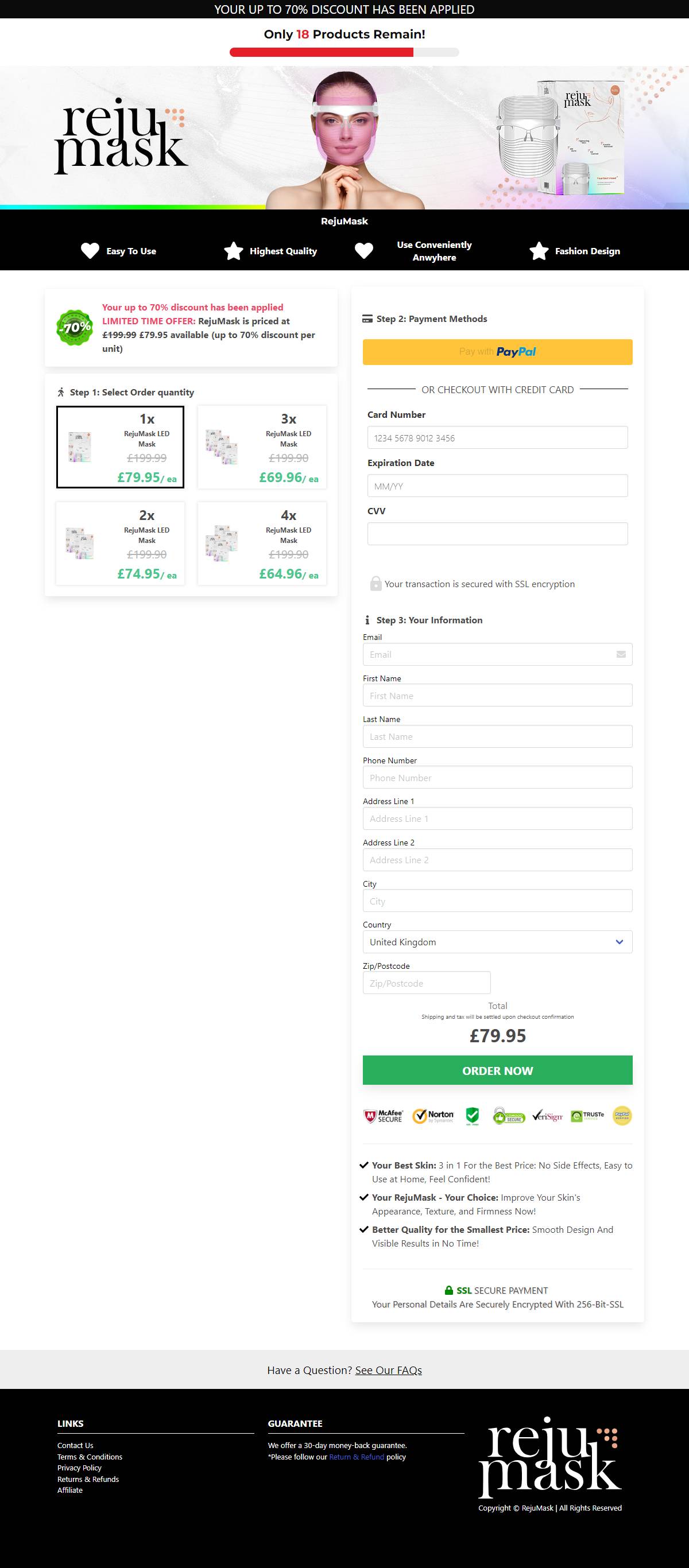The image size is (689, 1568).
Task: Click the green shield checkmark badge
Action: tap(472, 1116)
